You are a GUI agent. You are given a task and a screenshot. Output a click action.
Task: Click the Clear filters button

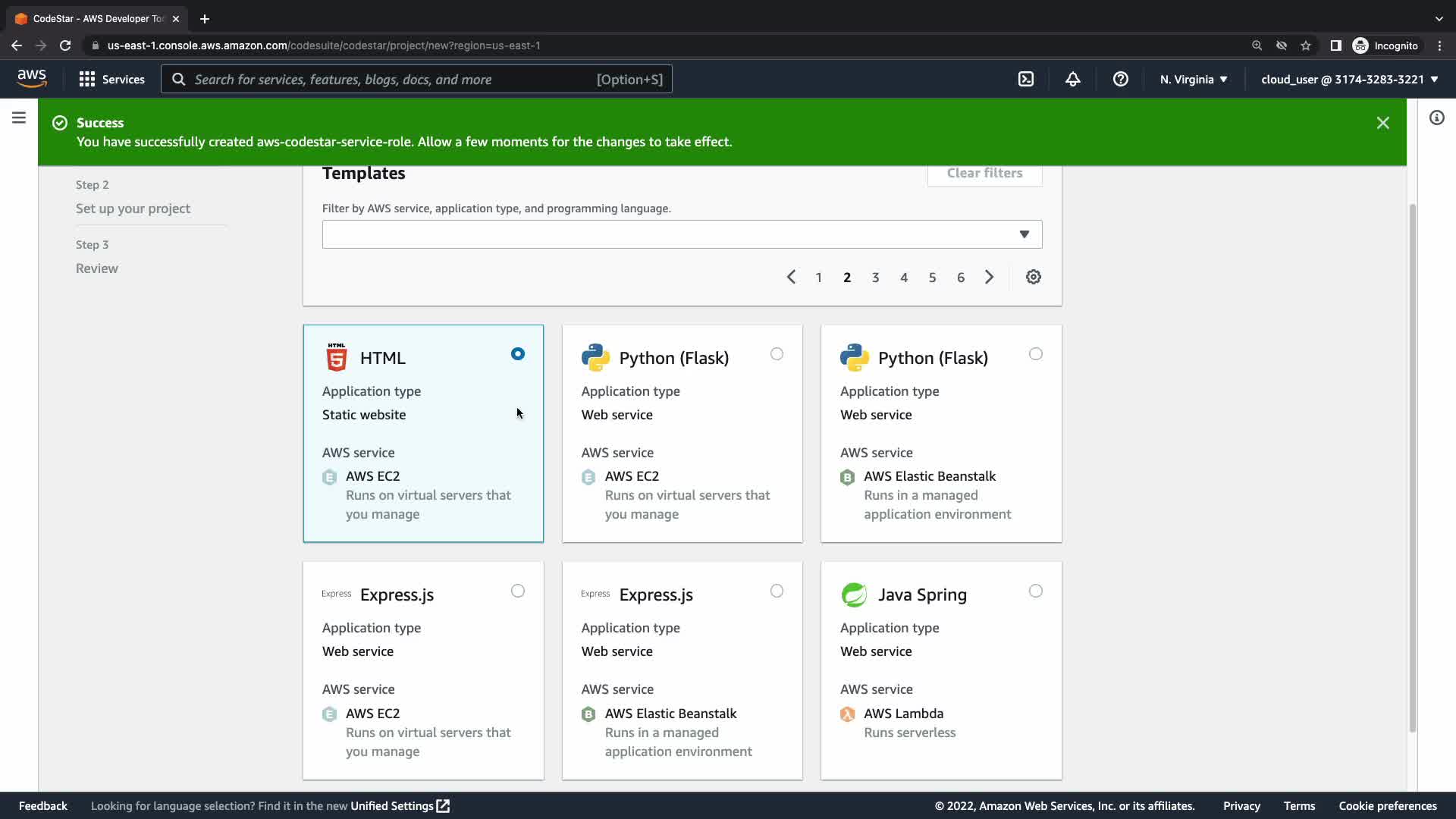click(x=984, y=173)
